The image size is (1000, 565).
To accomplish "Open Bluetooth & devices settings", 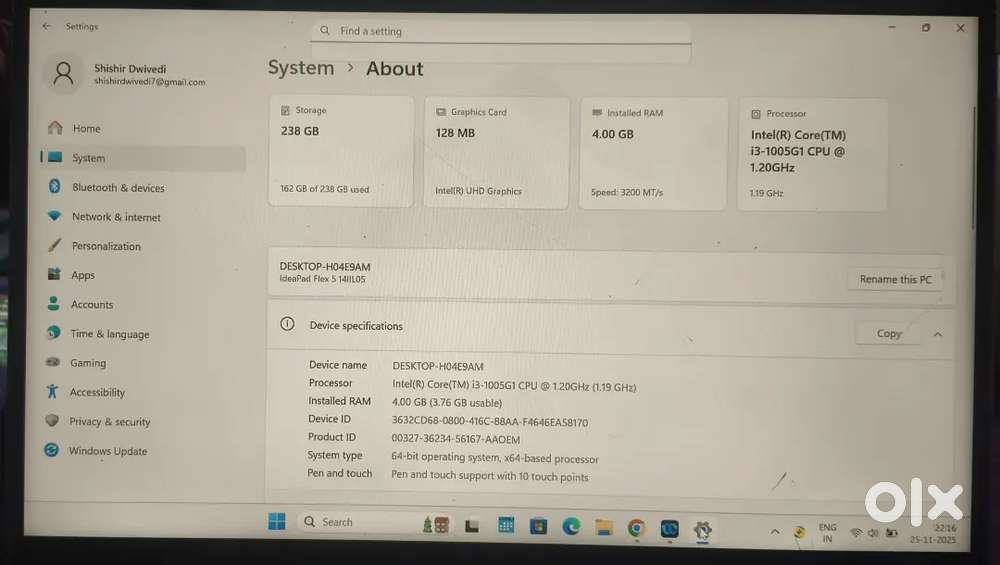I will tap(117, 188).
